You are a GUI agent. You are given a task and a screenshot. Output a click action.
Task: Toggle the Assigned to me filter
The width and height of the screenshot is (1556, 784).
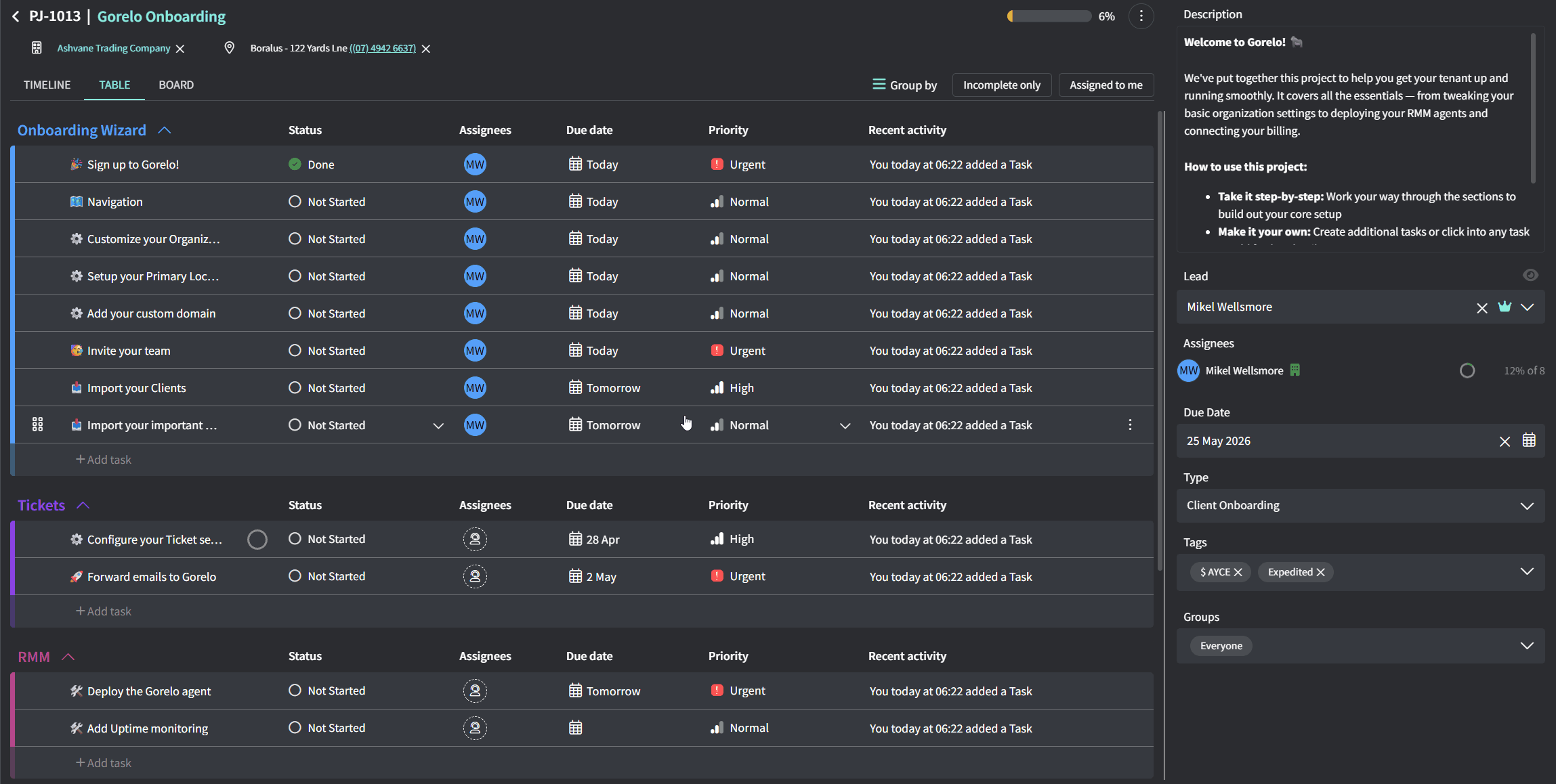(x=1106, y=85)
